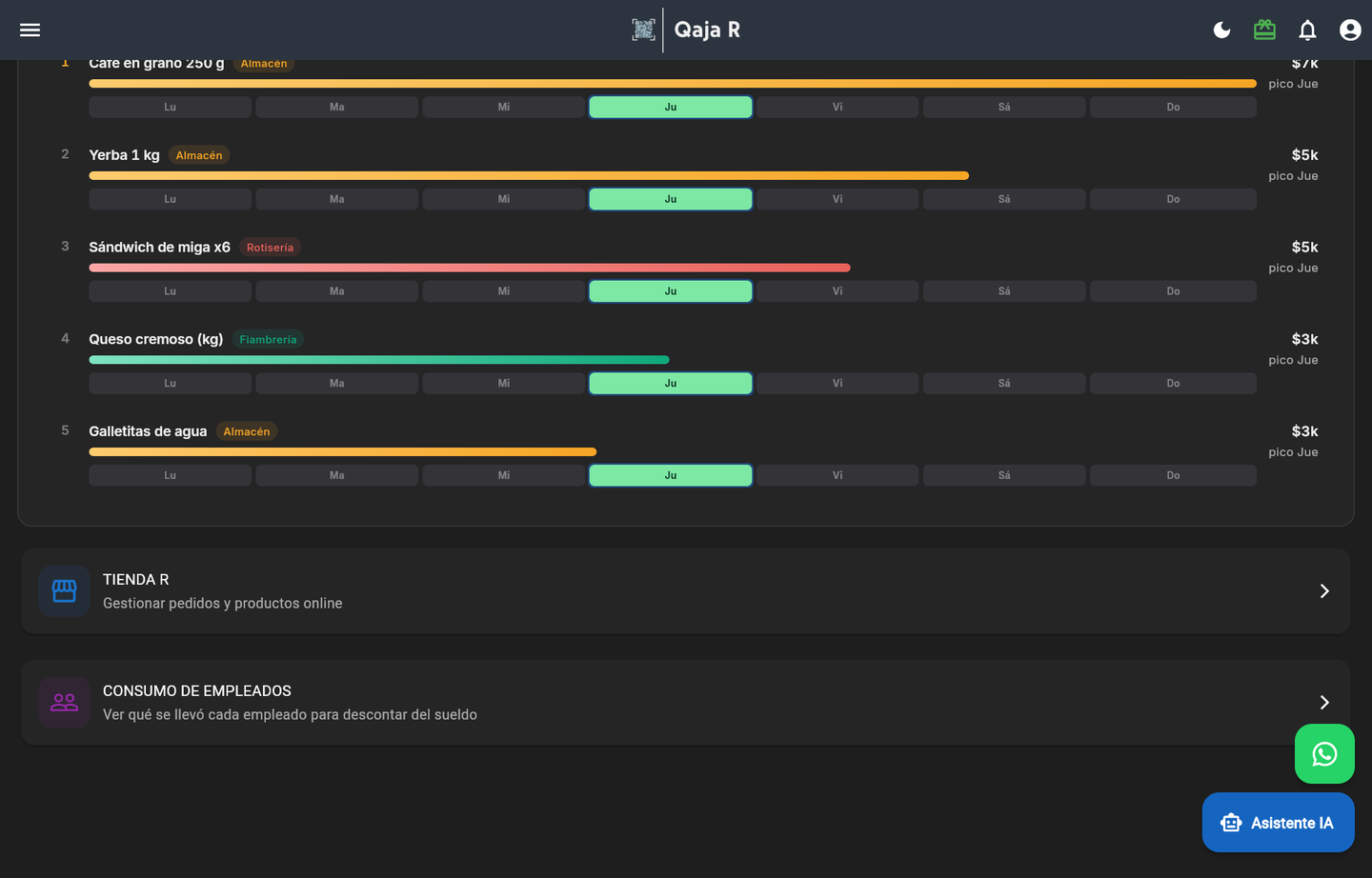Image resolution: width=1372 pixels, height=878 pixels.
Task: Select Lu day for Yerba 1 kg
Action: pos(170,199)
